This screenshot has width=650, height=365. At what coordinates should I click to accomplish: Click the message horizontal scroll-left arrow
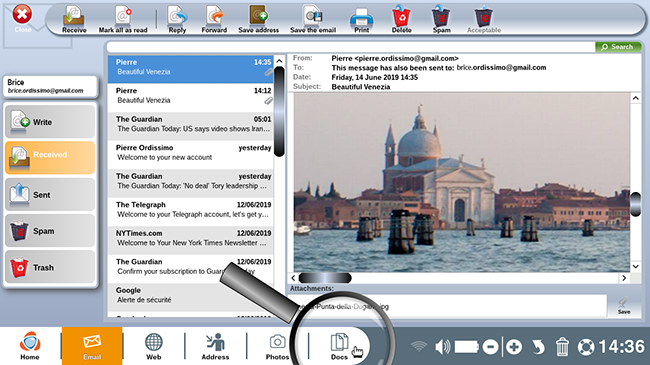(x=293, y=278)
